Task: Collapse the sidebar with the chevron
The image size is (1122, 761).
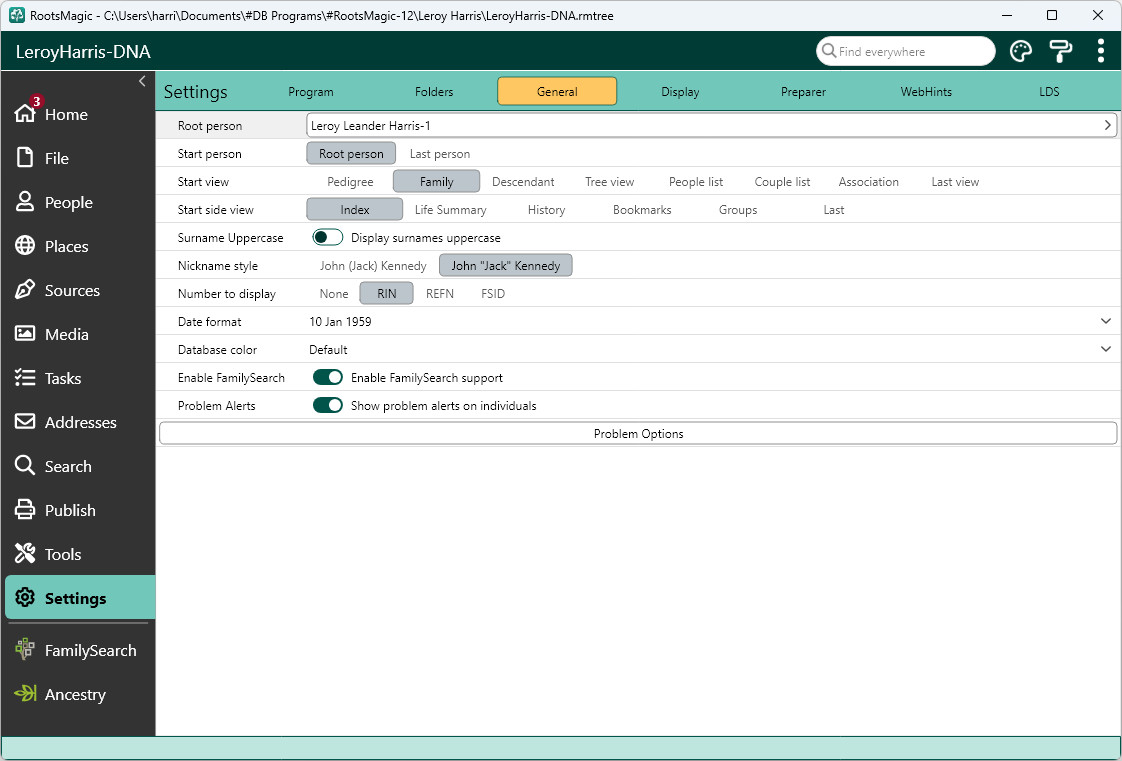Action: [142, 81]
